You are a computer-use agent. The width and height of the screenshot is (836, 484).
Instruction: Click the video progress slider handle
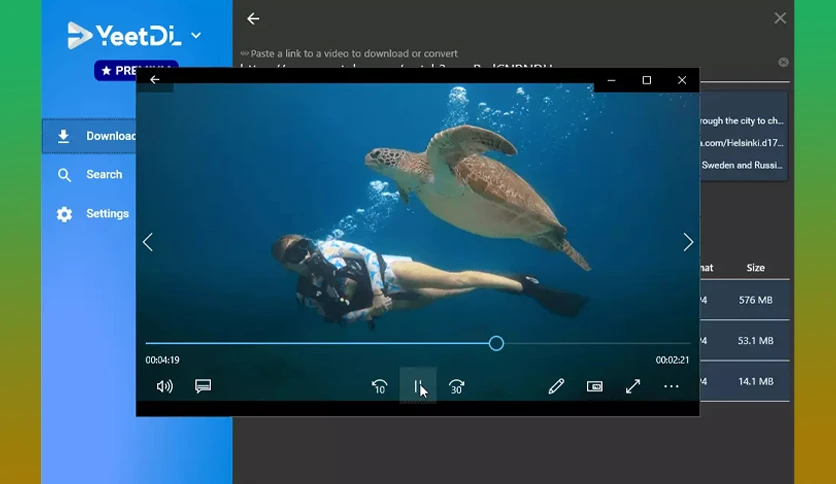click(496, 343)
